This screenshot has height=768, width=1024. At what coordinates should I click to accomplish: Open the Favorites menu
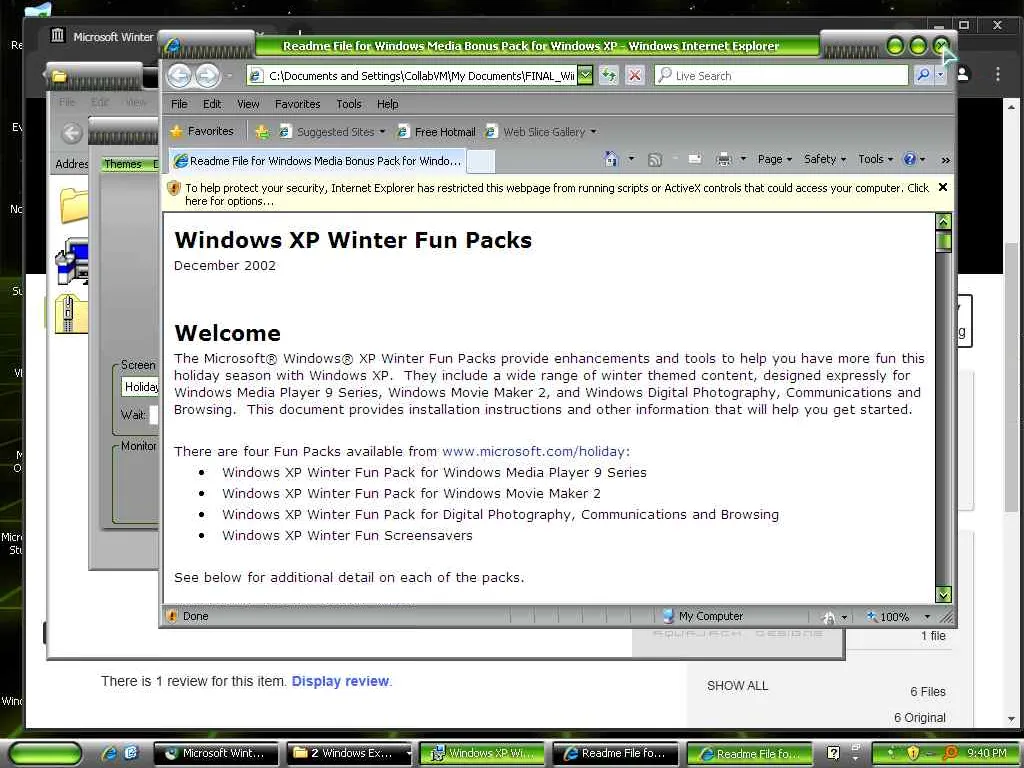point(297,104)
